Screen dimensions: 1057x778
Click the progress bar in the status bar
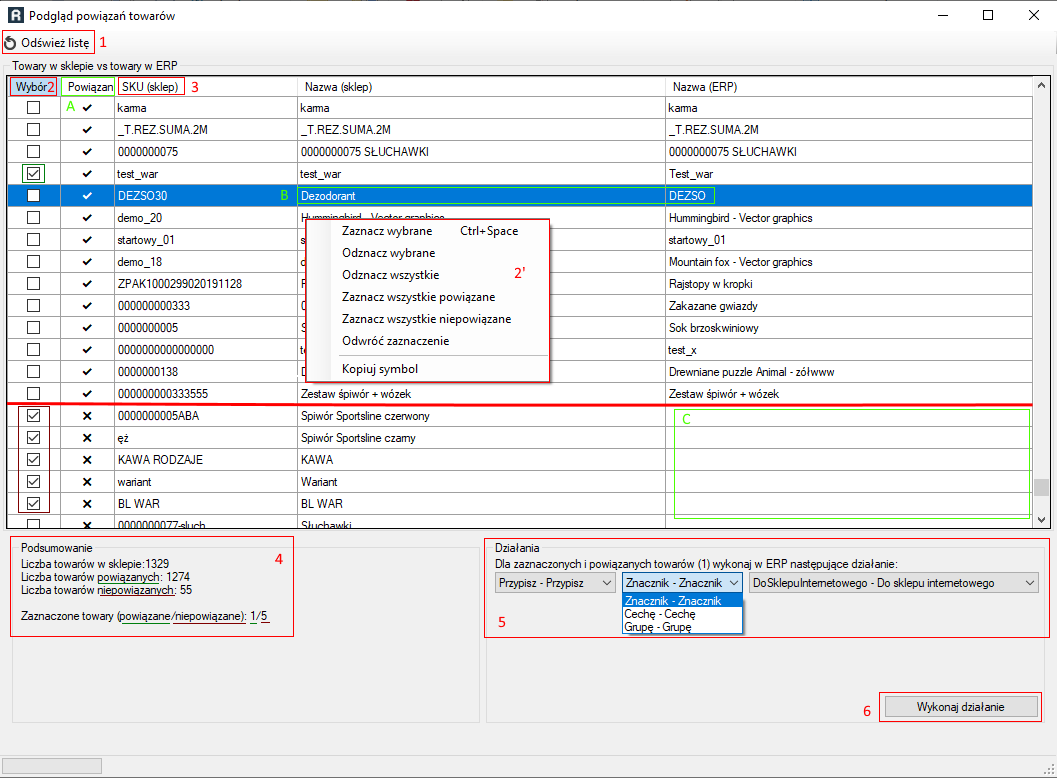(52, 766)
